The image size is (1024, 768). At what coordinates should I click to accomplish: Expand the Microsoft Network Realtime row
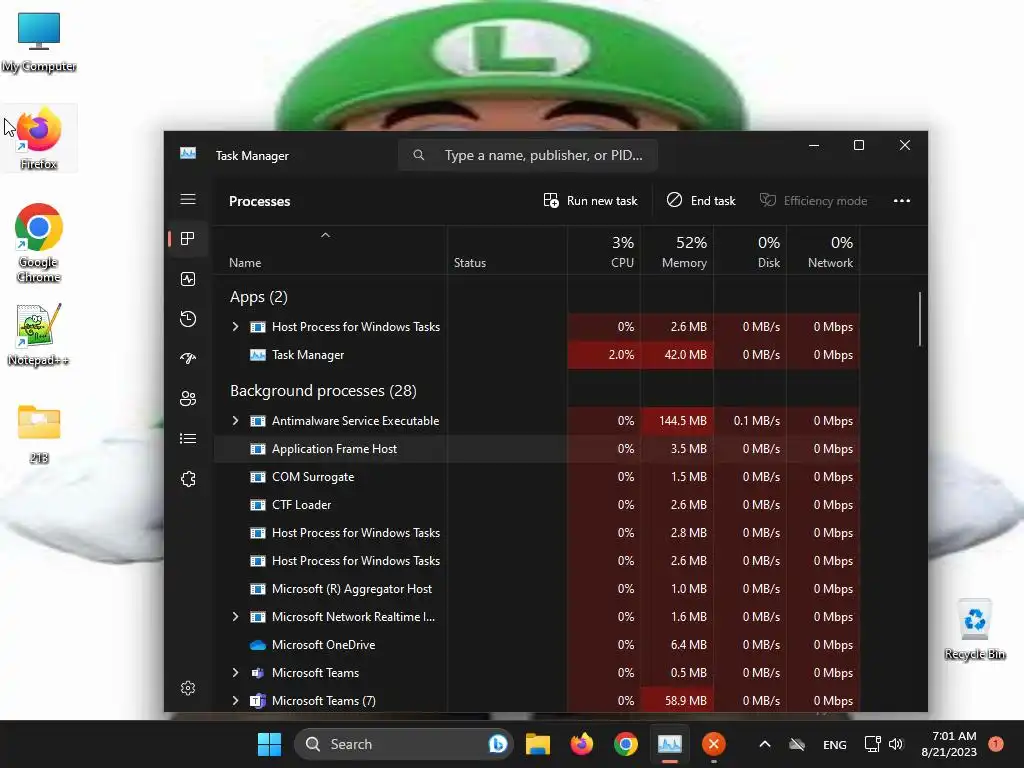[x=235, y=616]
